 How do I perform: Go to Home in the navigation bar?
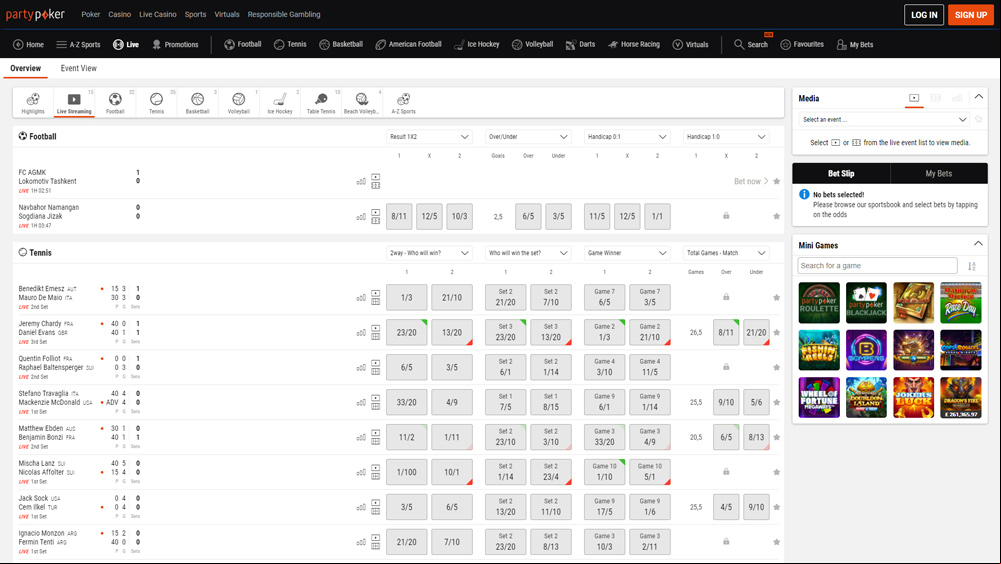tap(29, 44)
